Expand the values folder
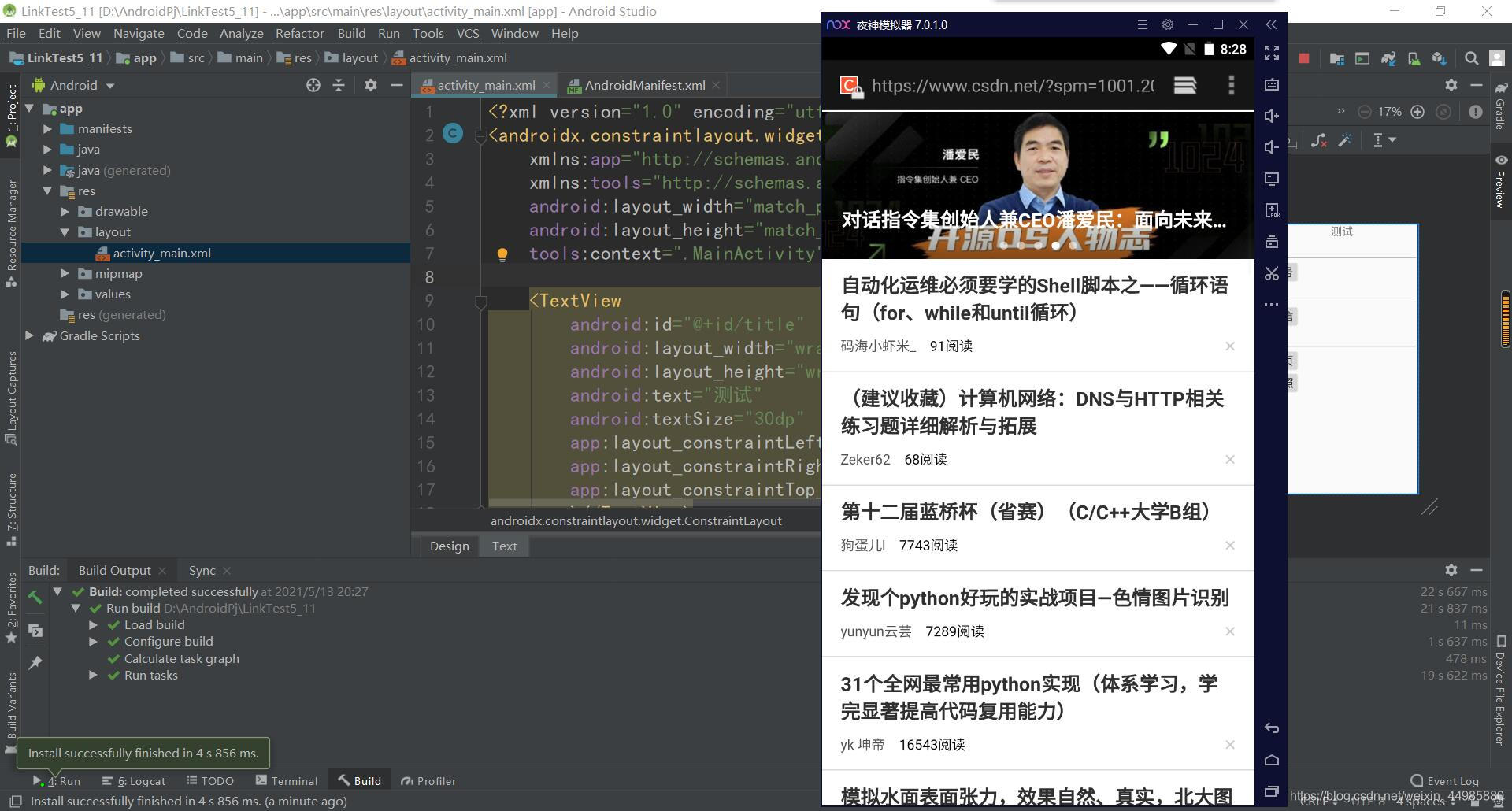Viewport: 1512px width, 811px height. (65, 294)
